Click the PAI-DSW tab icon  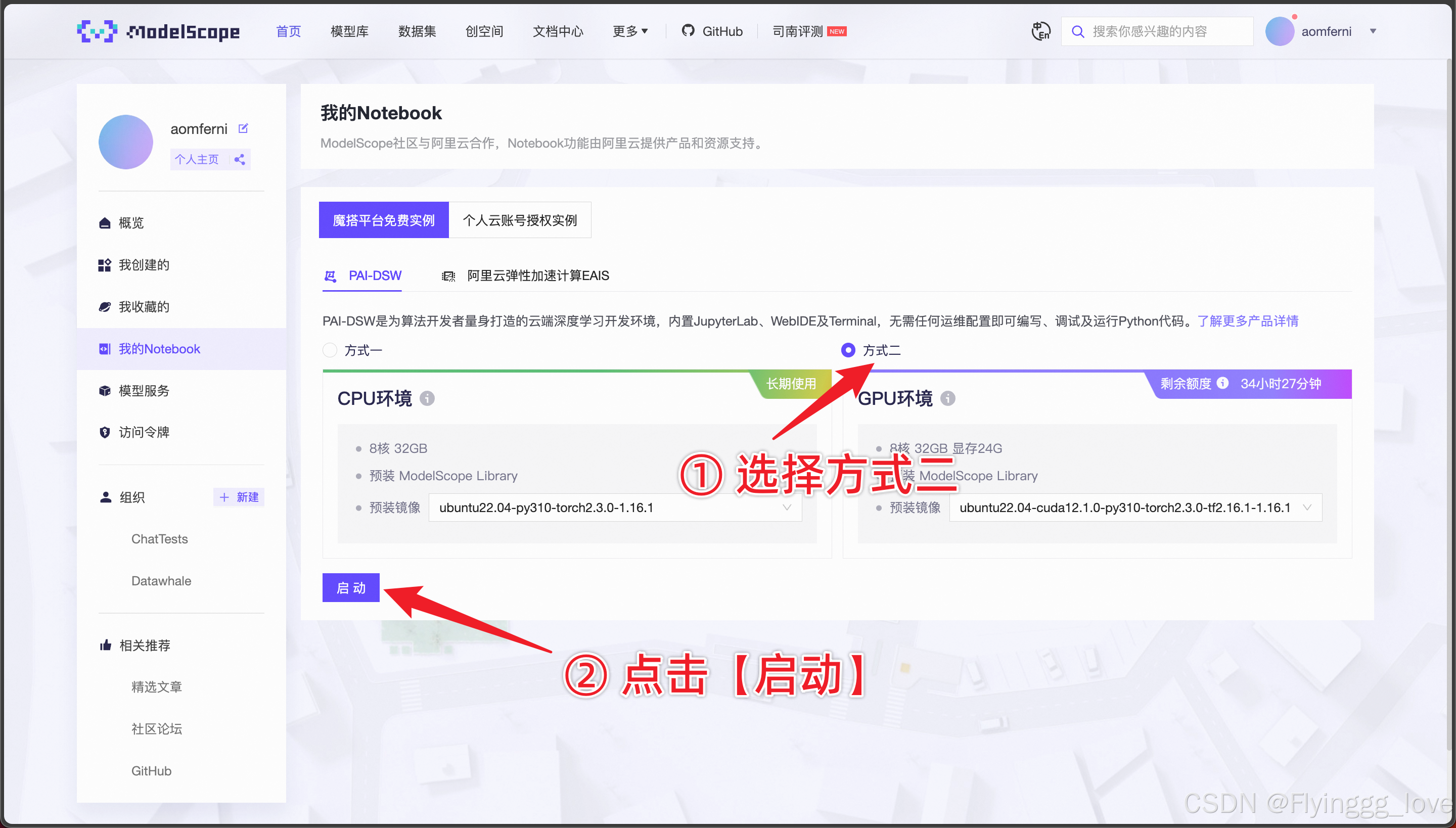330,277
